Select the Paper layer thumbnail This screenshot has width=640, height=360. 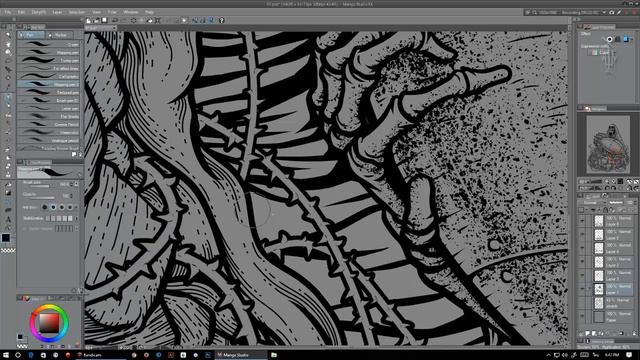[599, 316]
